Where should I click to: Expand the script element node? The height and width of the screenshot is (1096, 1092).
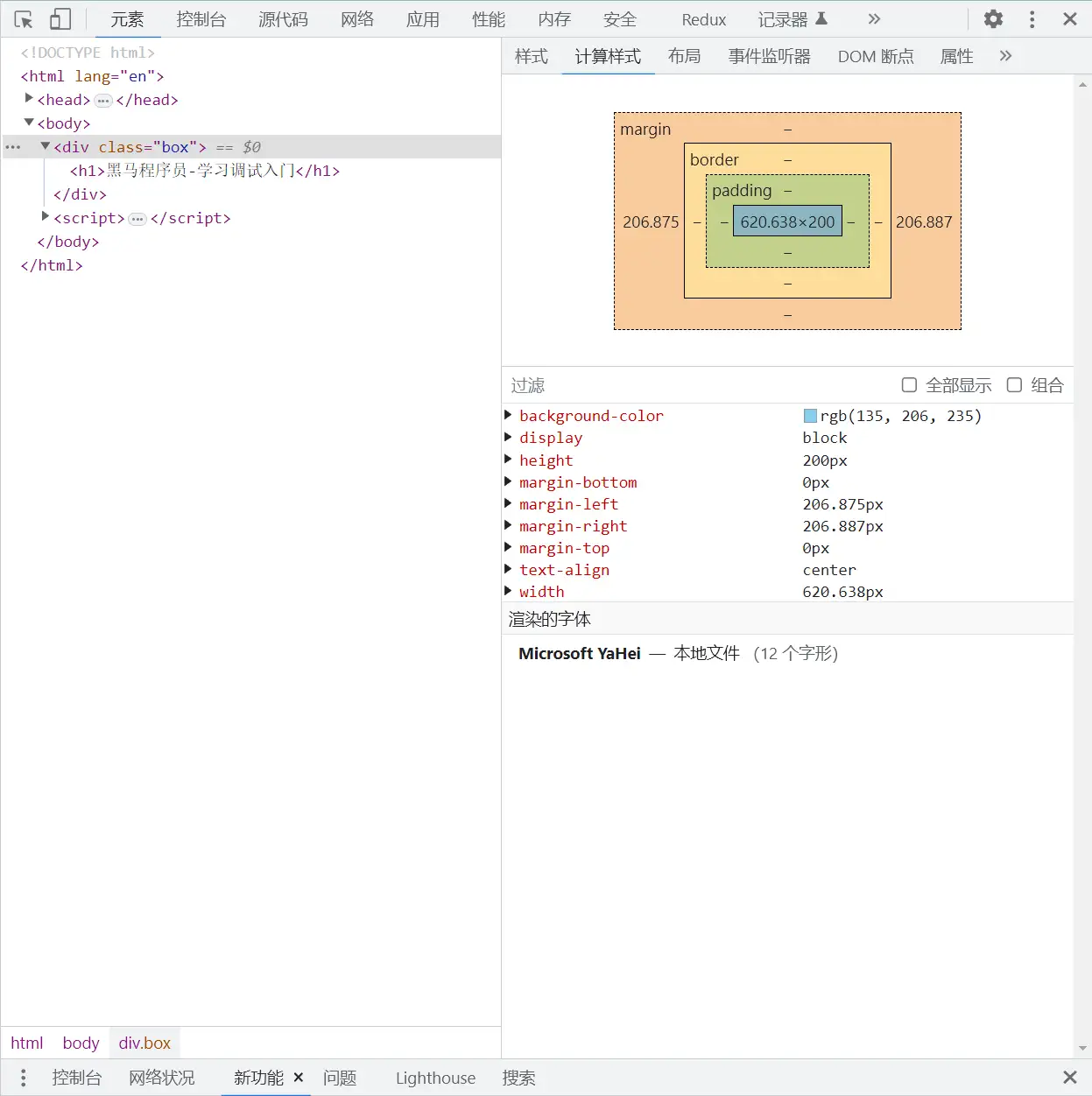click(46, 216)
